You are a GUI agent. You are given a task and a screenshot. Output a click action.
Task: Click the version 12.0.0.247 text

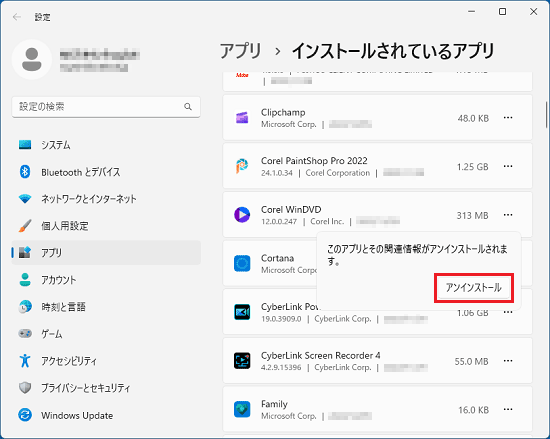click(x=279, y=221)
